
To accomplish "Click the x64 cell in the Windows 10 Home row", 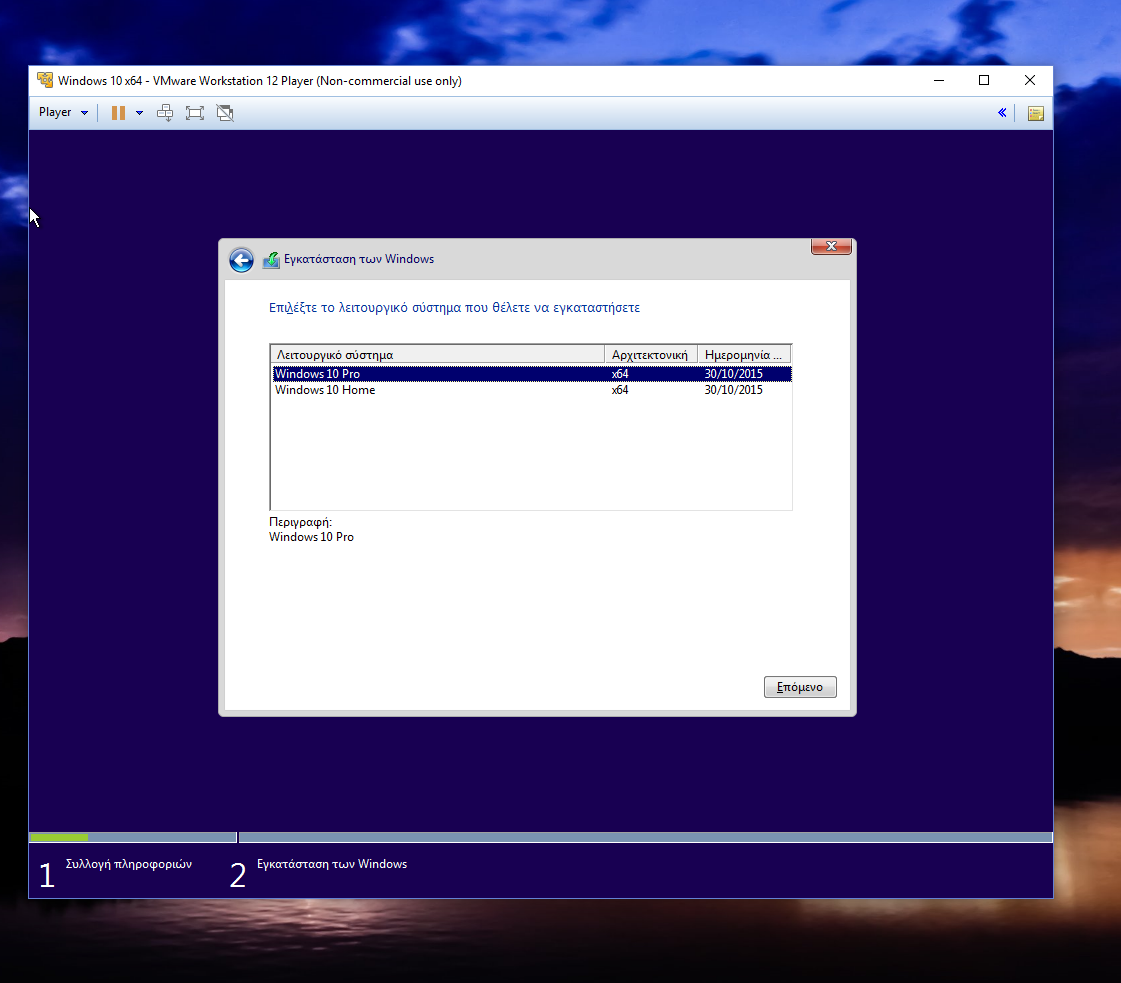I will 620,390.
